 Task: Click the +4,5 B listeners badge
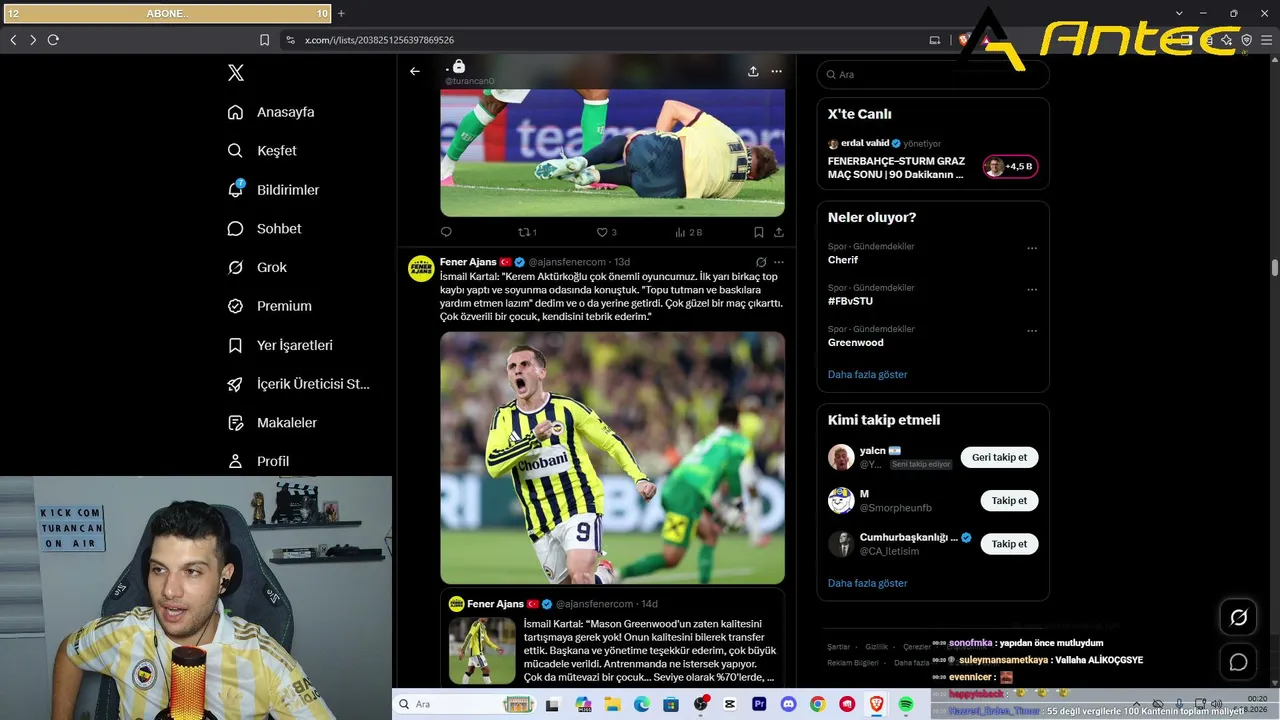(x=1011, y=167)
